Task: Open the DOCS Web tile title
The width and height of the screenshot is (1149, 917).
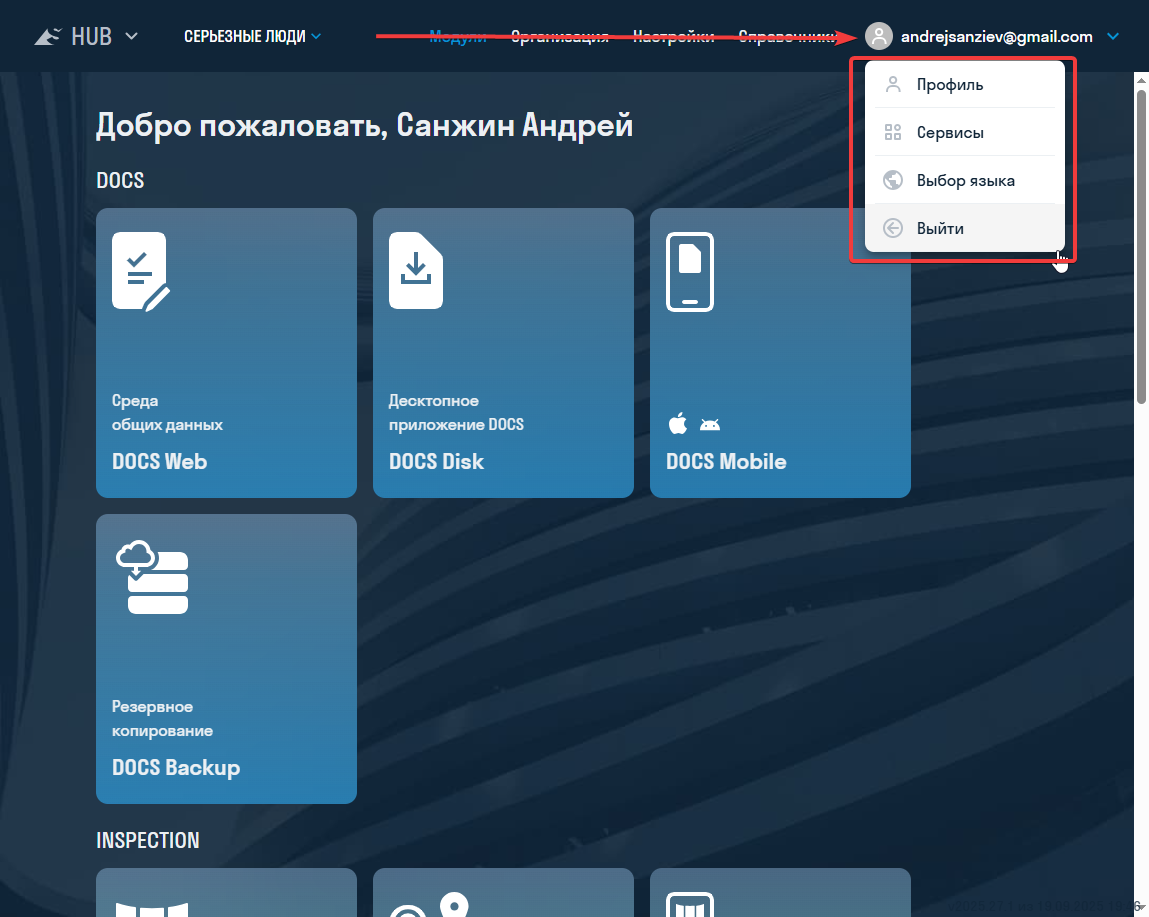Action: click(x=160, y=461)
